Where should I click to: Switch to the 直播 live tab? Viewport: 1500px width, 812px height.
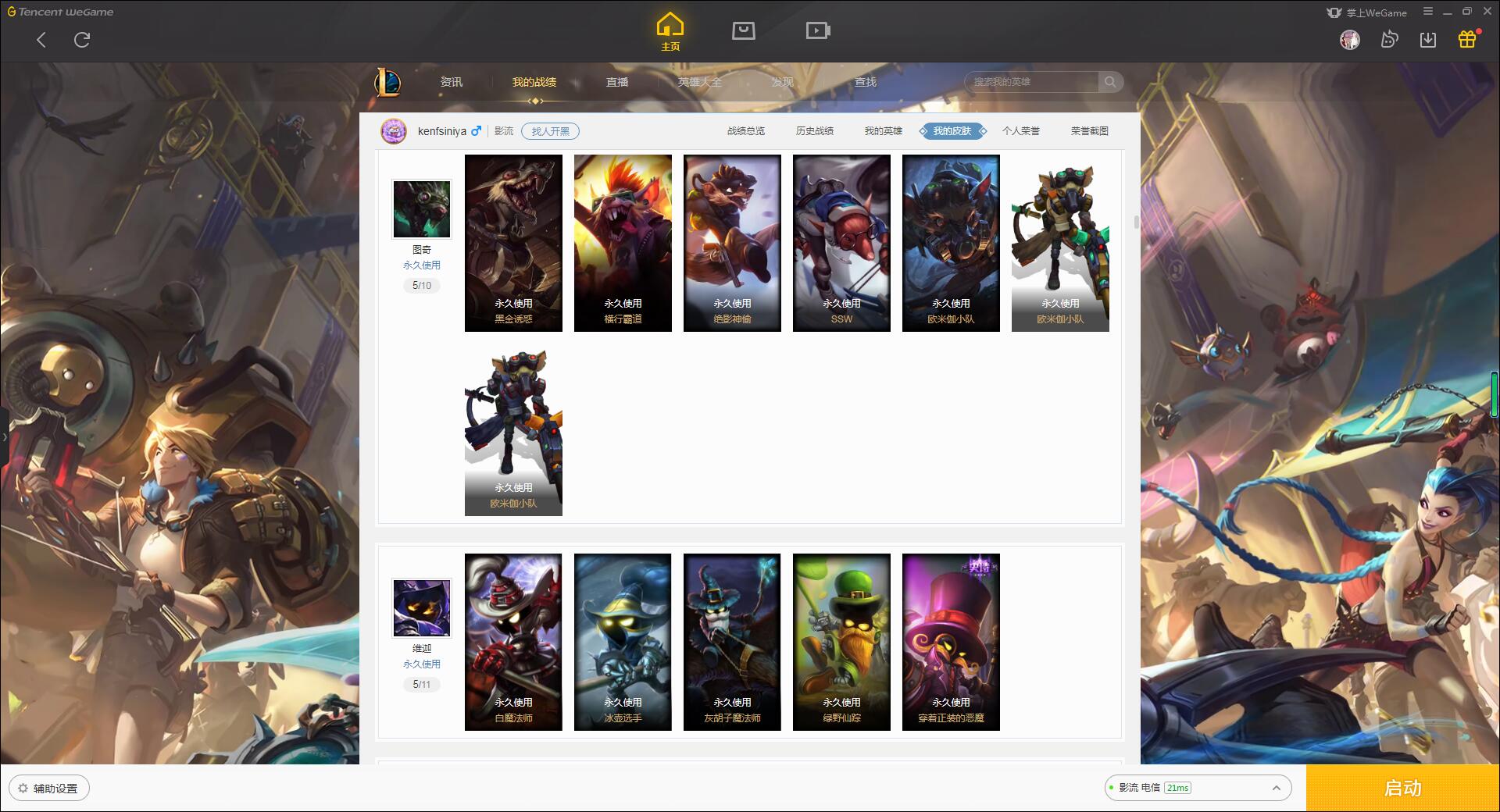(617, 82)
